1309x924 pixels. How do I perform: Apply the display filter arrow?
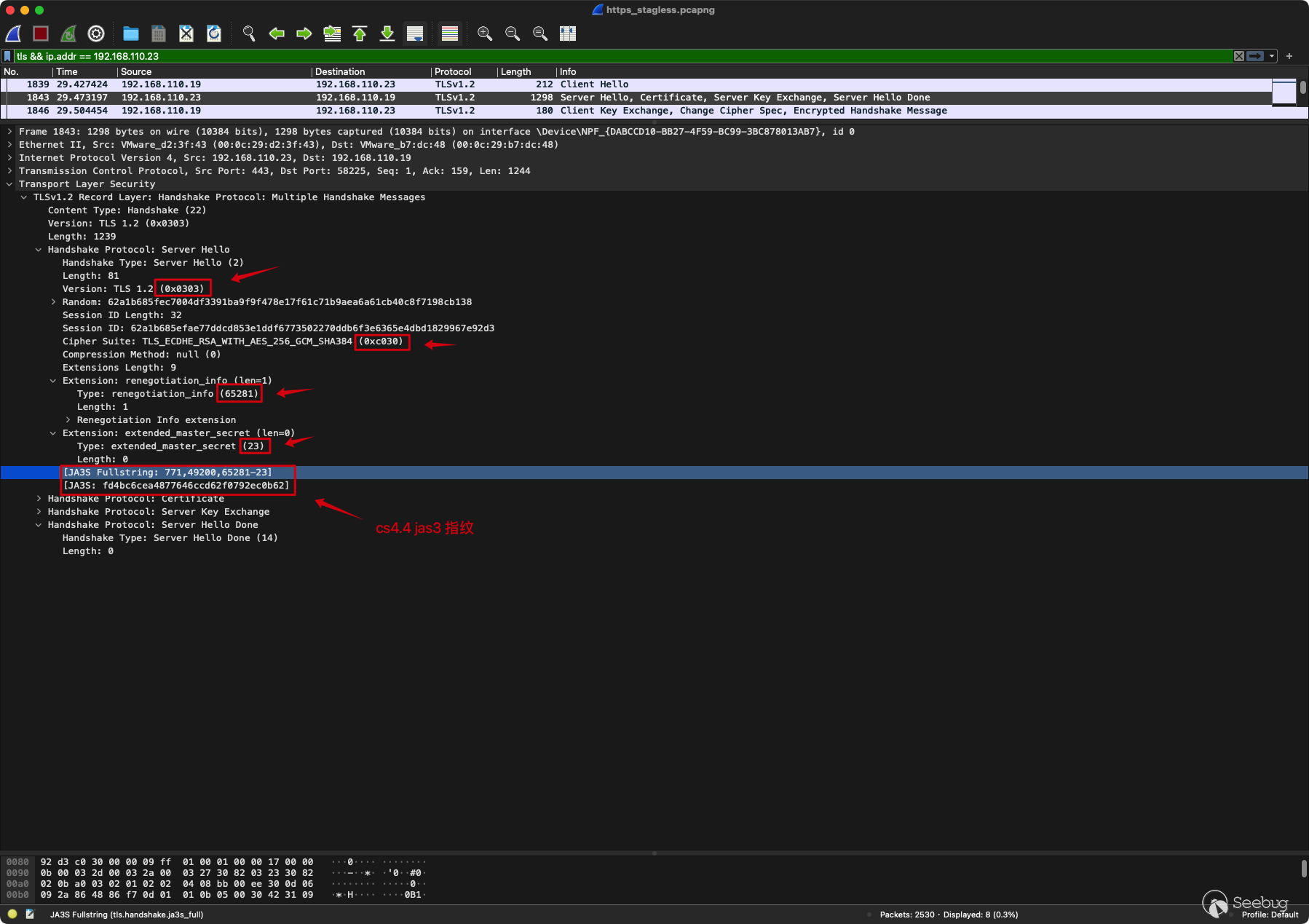pyautogui.click(x=1255, y=56)
